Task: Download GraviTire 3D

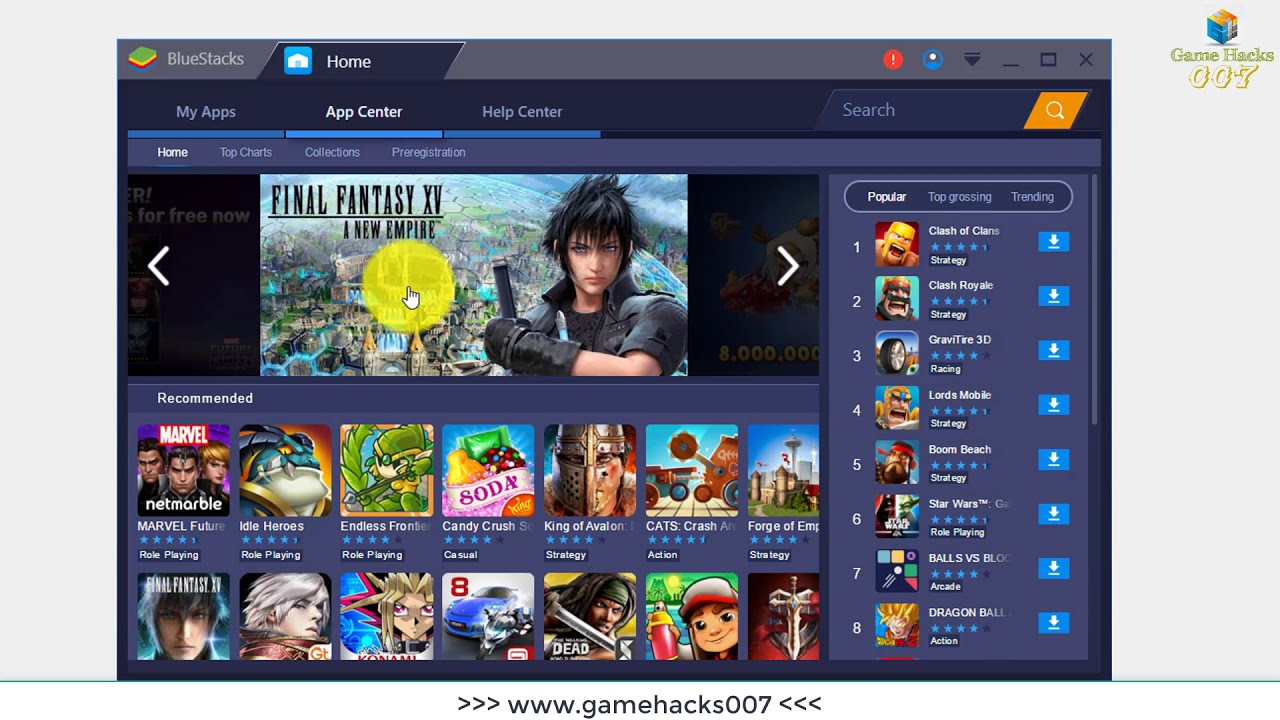Action: click(1053, 350)
